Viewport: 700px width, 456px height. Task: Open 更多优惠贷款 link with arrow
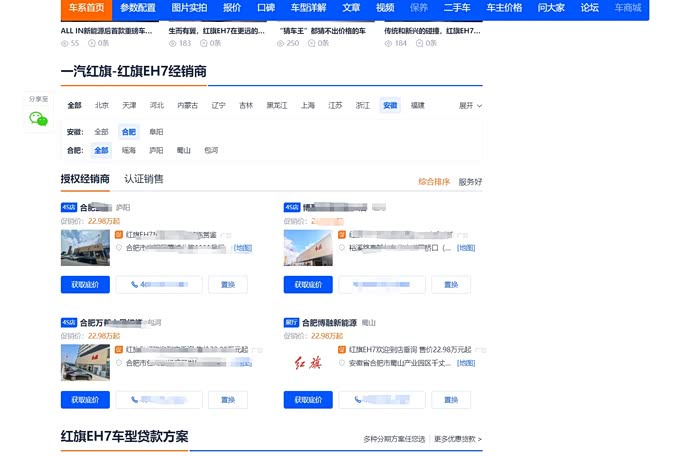coord(458,439)
